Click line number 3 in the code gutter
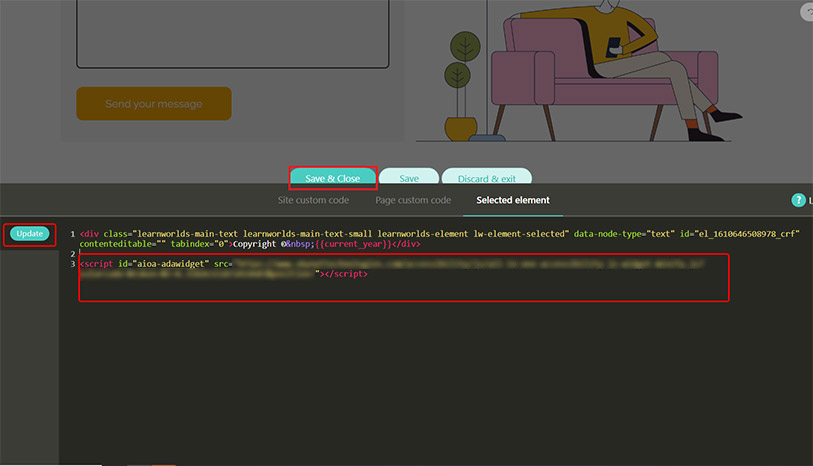 point(72,264)
